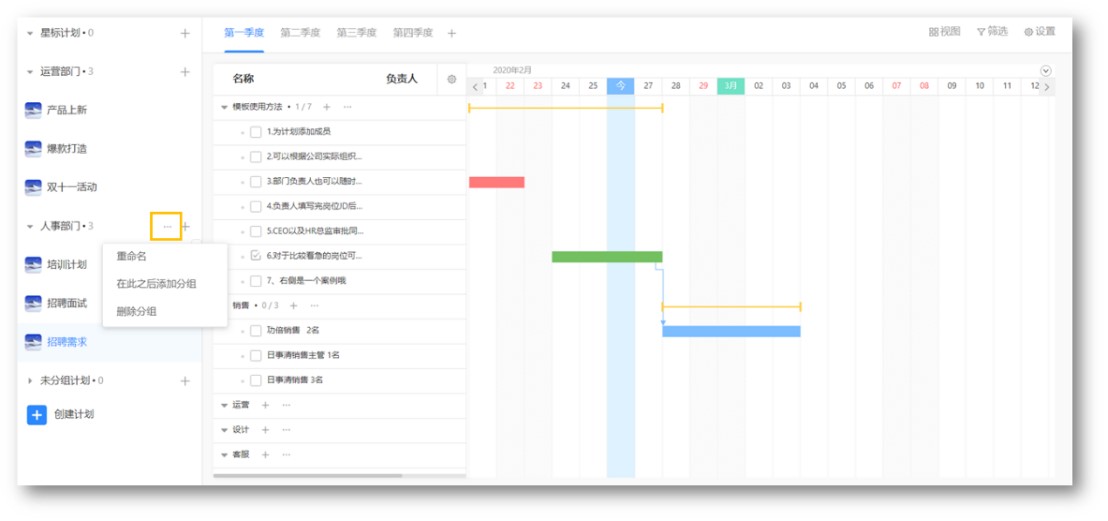The width and height of the screenshot is (1108, 521).
Task: Open more options for 运营 group
Action: click(x=286, y=405)
